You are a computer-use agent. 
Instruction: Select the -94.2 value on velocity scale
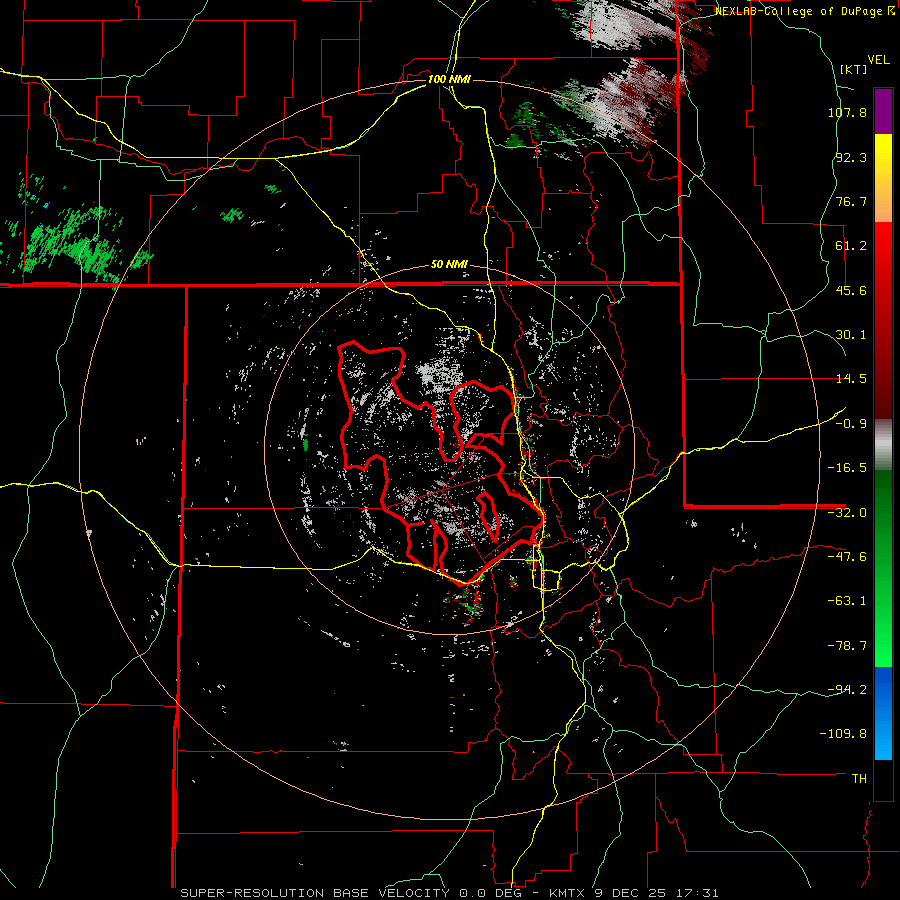tap(847, 690)
